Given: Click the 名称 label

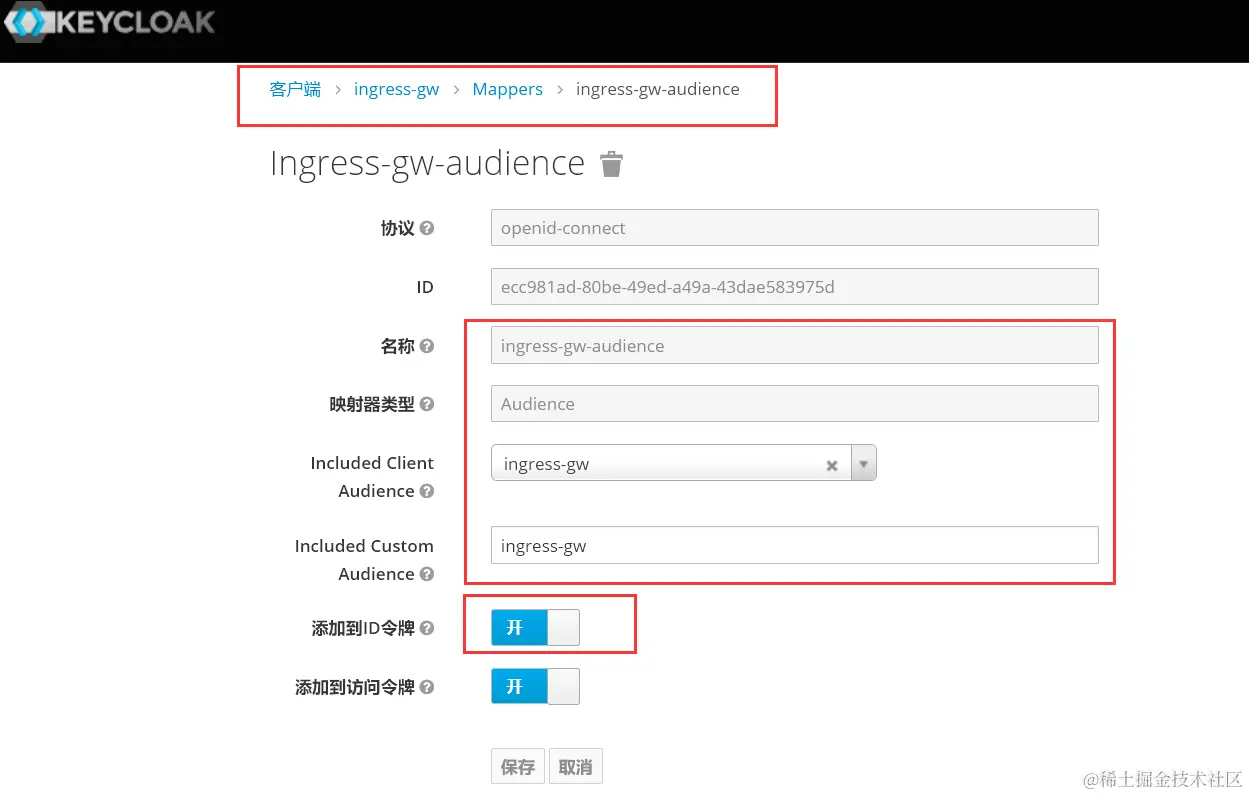Looking at the screenshot, I should coord(398,346).
